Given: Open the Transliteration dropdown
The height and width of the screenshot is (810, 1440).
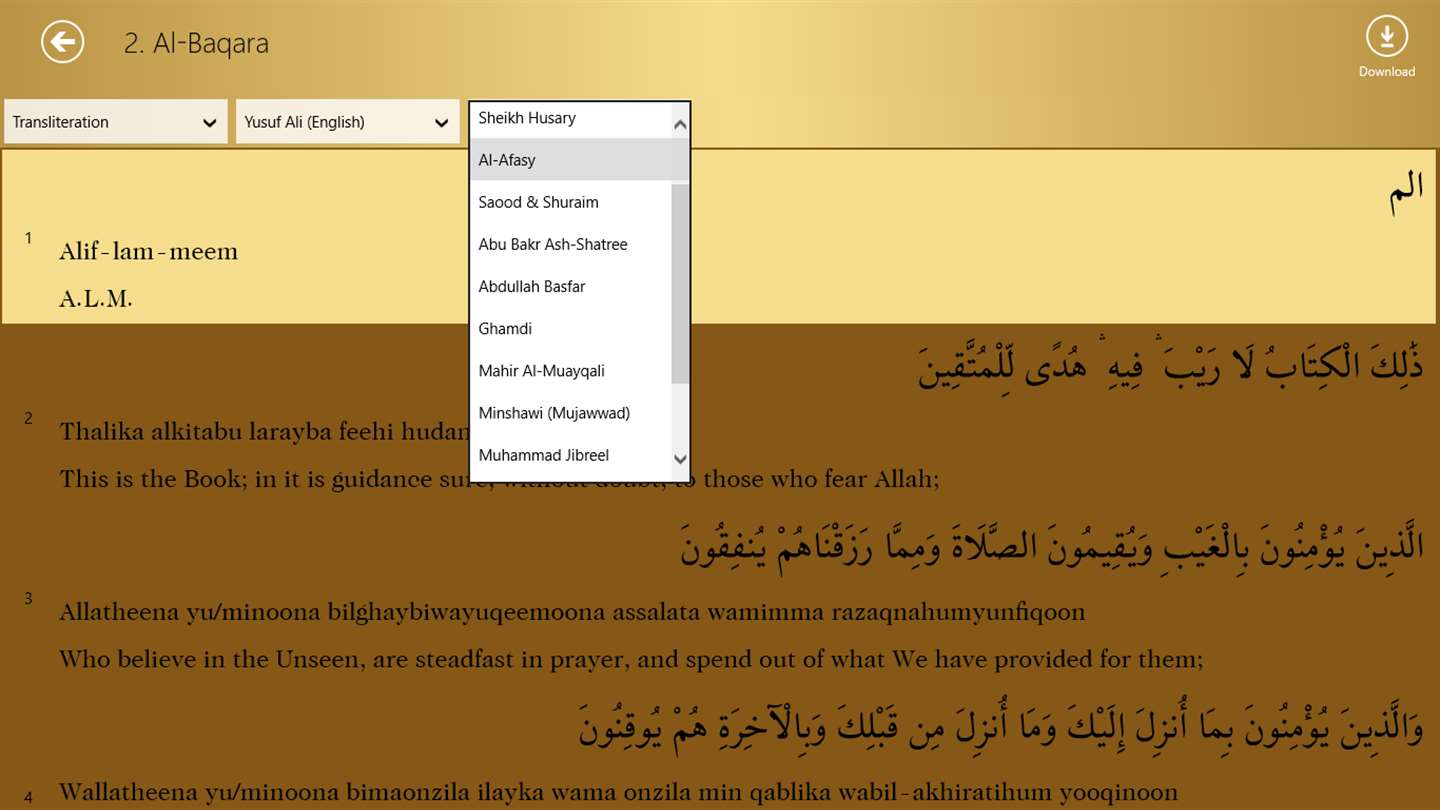Looking at the screenshot, I should 116,122.
